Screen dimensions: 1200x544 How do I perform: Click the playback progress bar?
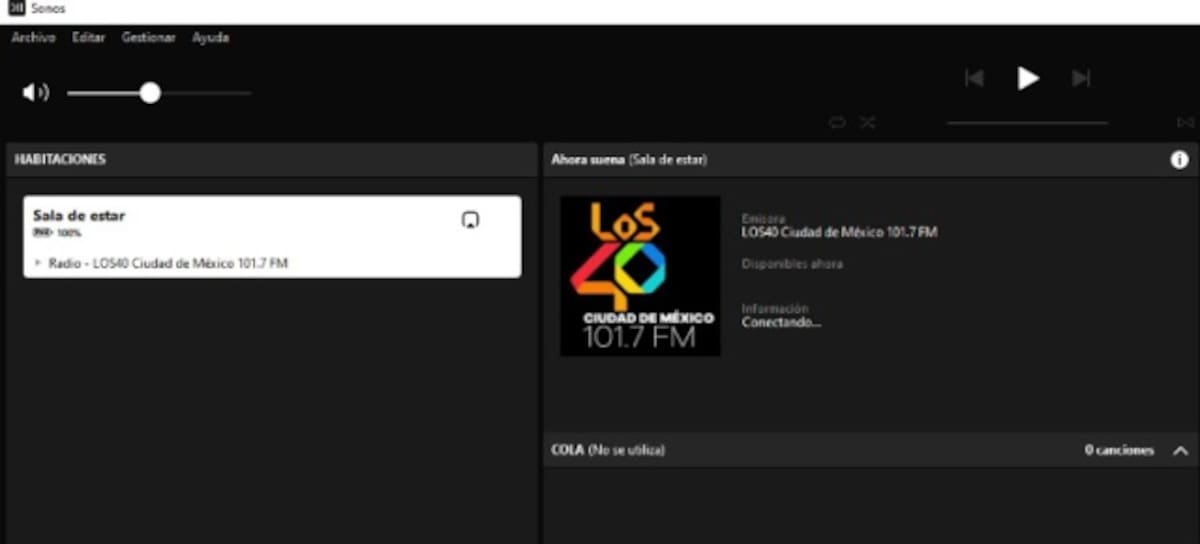[1027, 123]
